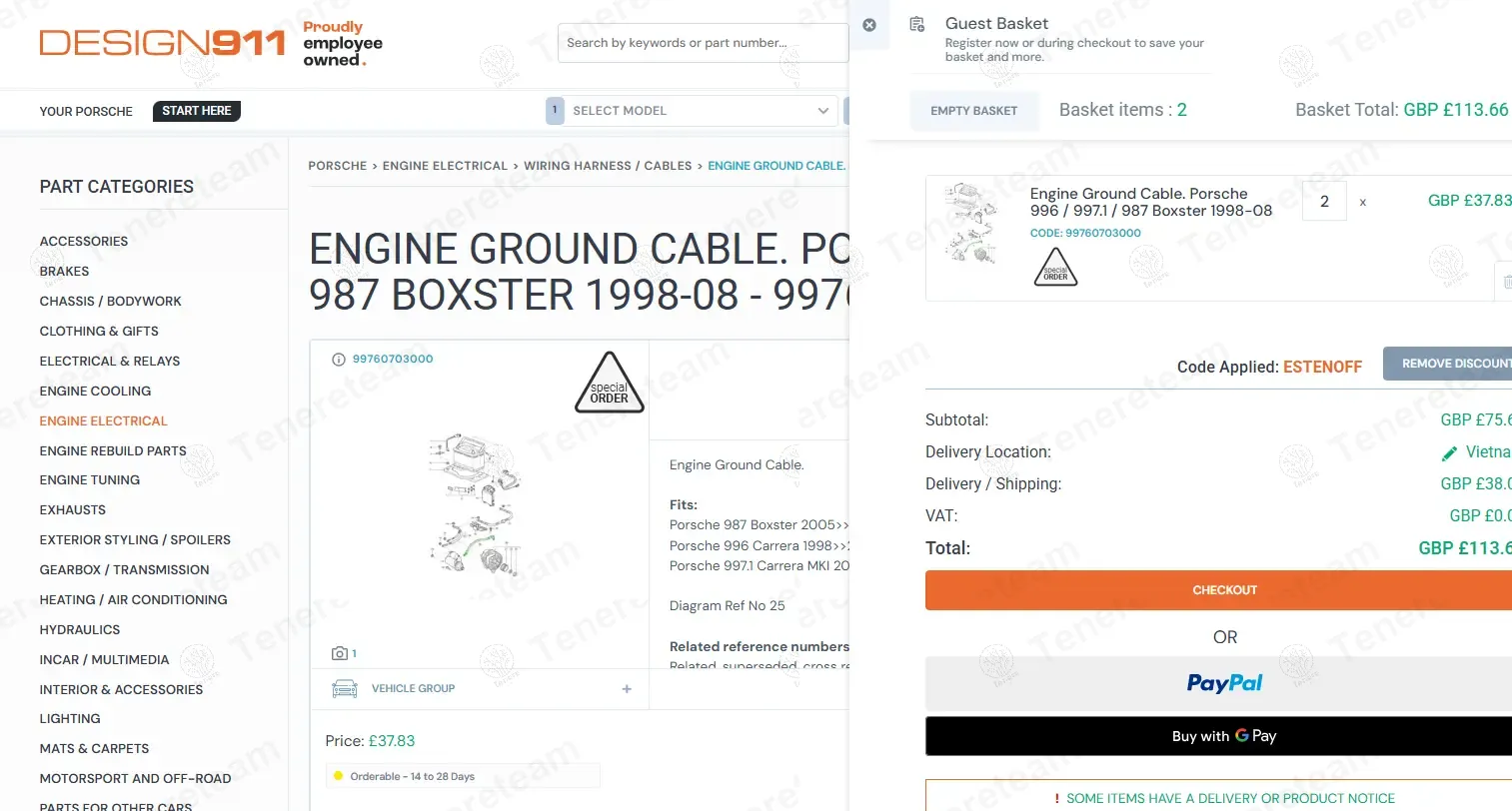Screen dimensions: 1512x811
Task: Delete the item using the trash icon
Action: tap(1505, 282)
